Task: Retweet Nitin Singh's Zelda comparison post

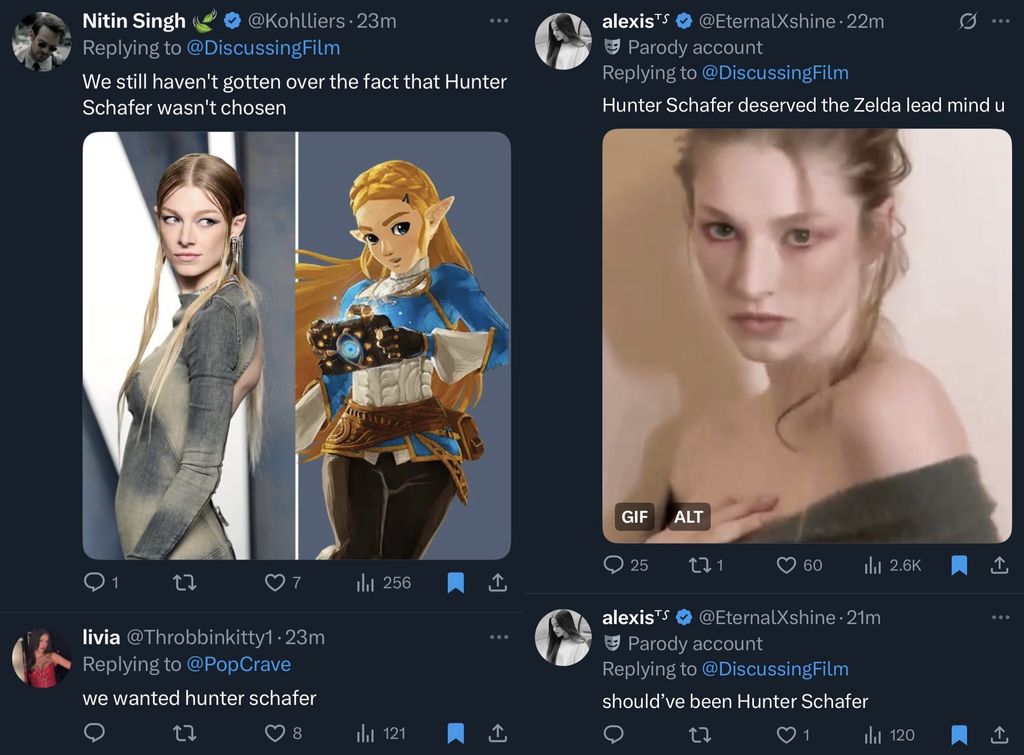Action: 184,582
